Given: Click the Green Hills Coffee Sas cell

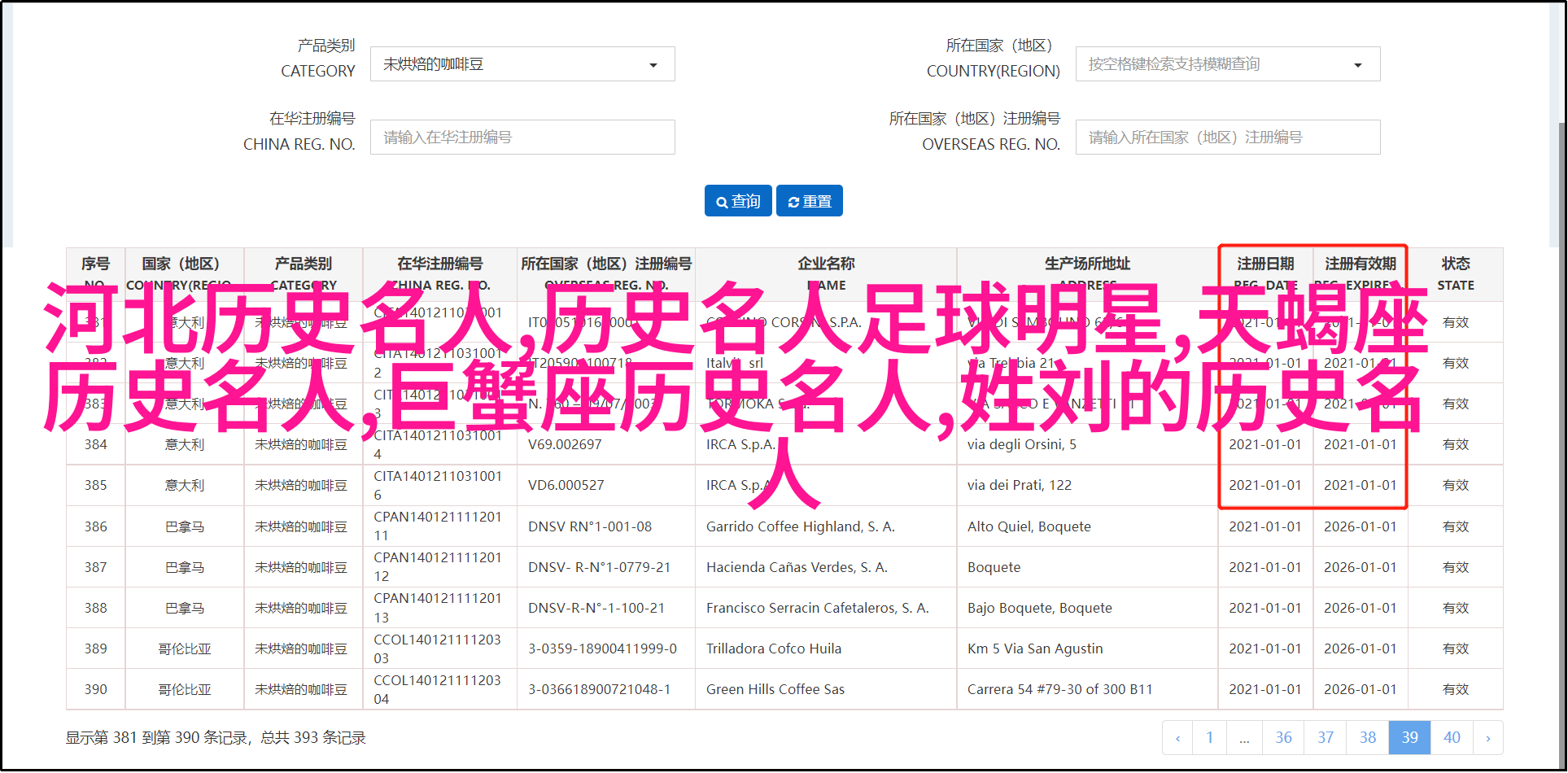Looking at the screenshot, I should pyautogui.click(x=775, y=689).
